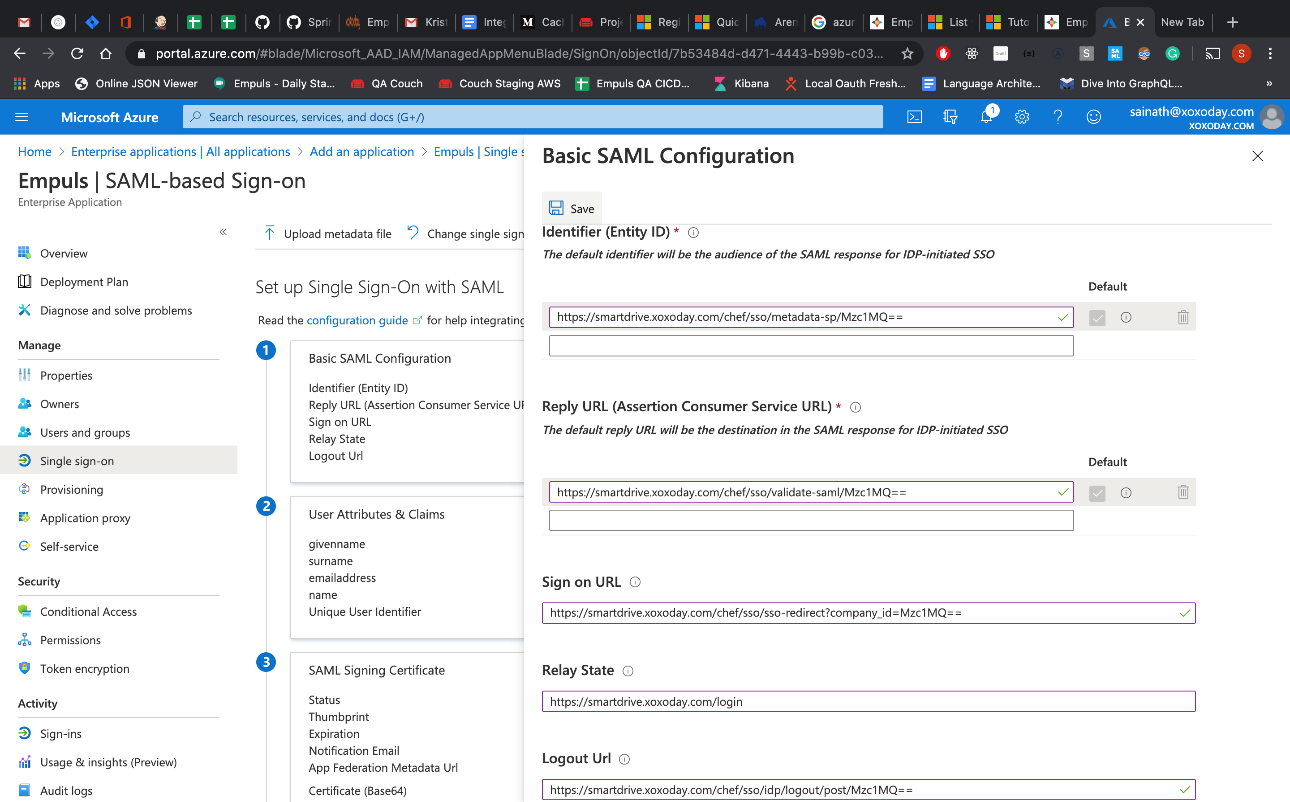Viewport: 1290px width, 802px height.
Task: Go to Add an application breadcrumb
Action: tap(362, 152)
